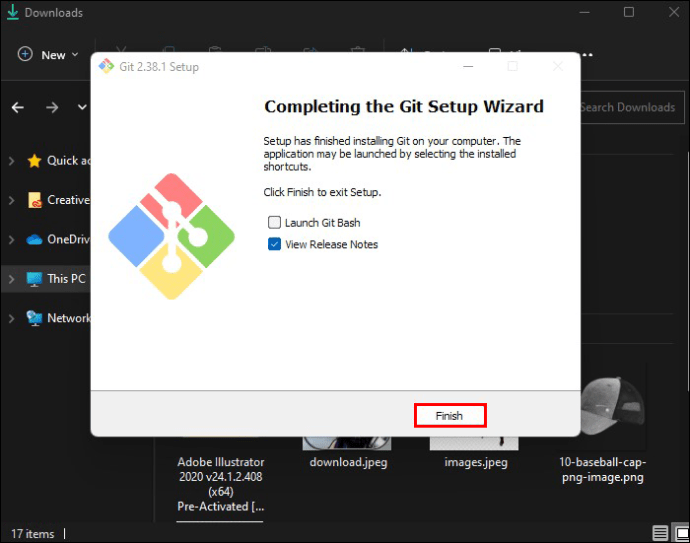Viewport: 690px width, 543px height.
Task: Select the Network icon in sidebar
Action: coord(34,318)
